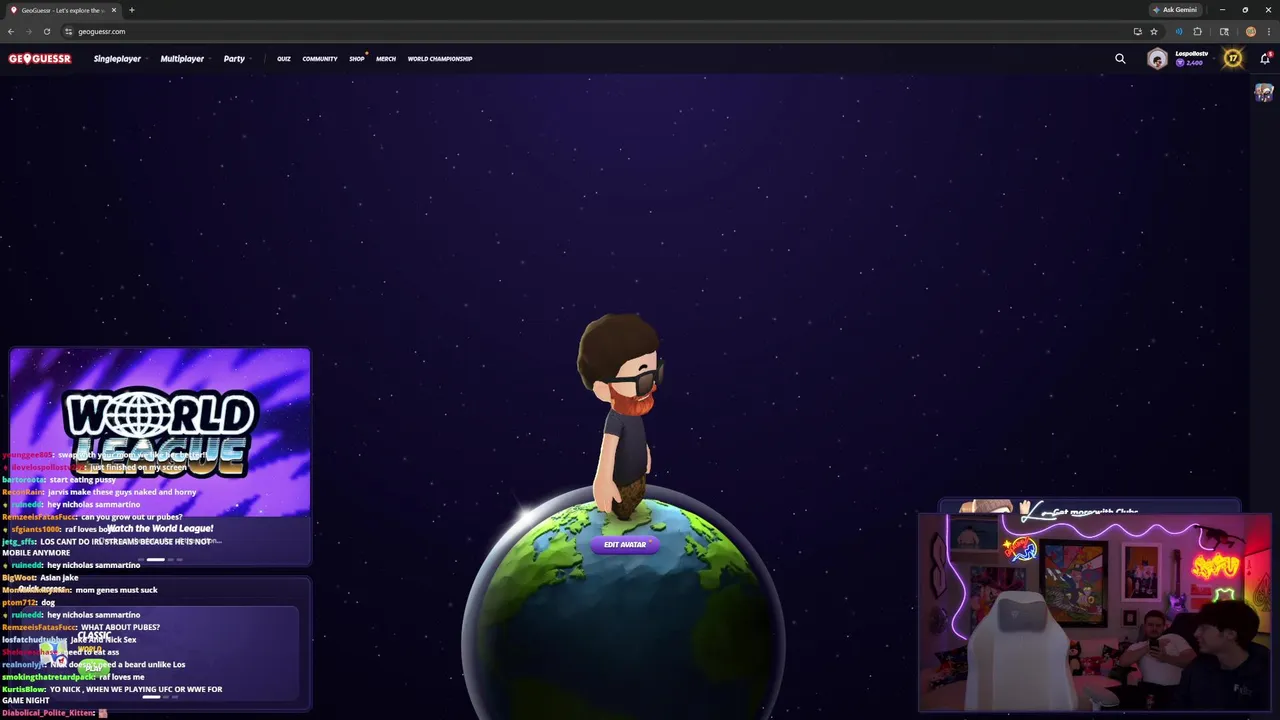Click the EDIT AVATAR button
Screen dimensions: 1280x720
(x=625, y=545)
